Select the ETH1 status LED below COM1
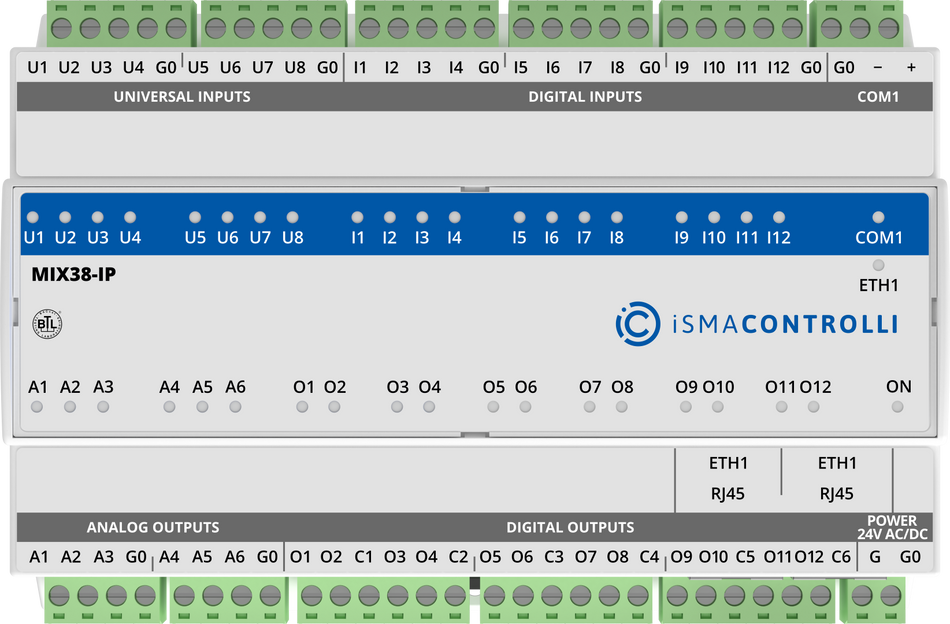 click(x=879, y=265)
